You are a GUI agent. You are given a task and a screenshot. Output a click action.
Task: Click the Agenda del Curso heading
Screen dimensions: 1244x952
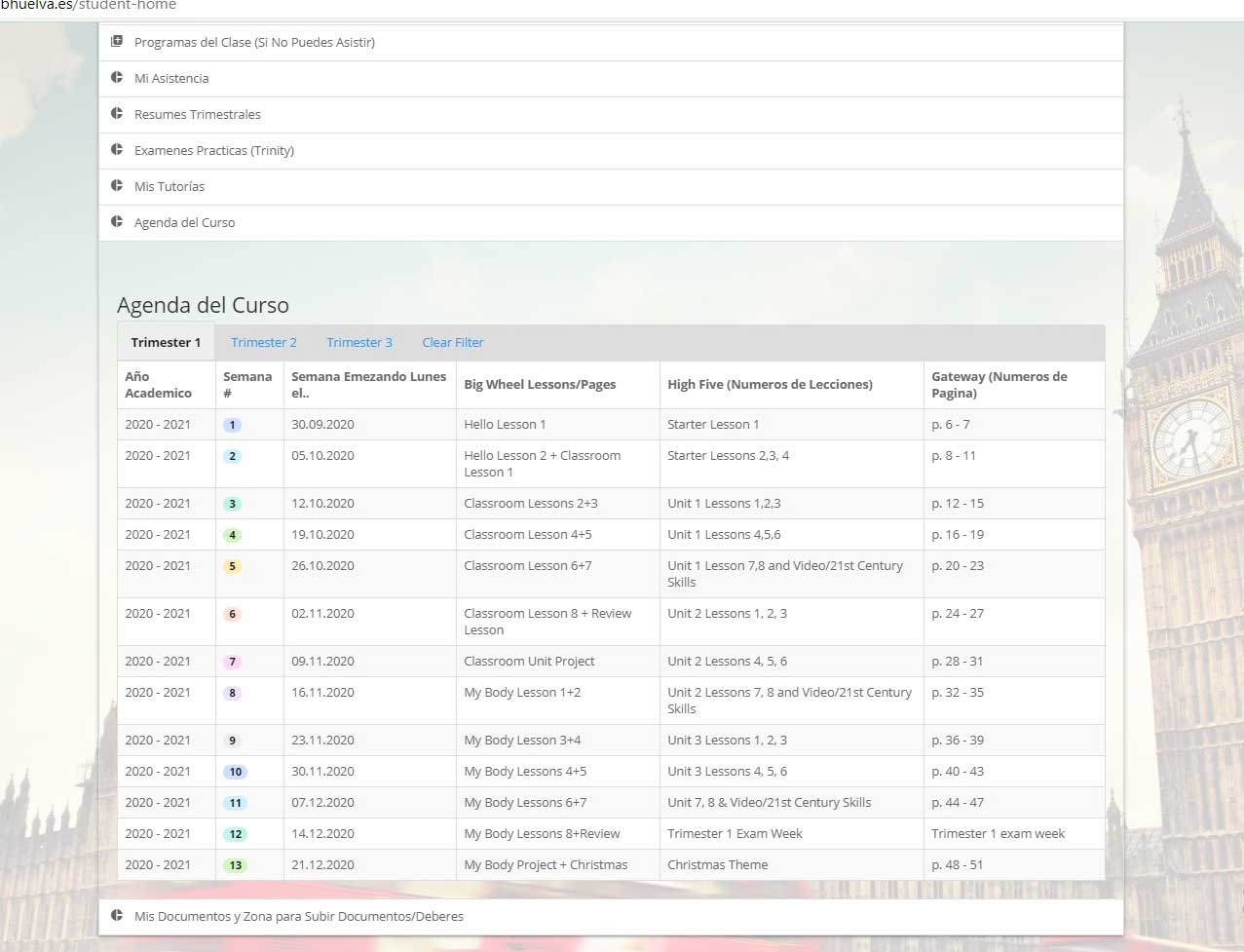203,306
